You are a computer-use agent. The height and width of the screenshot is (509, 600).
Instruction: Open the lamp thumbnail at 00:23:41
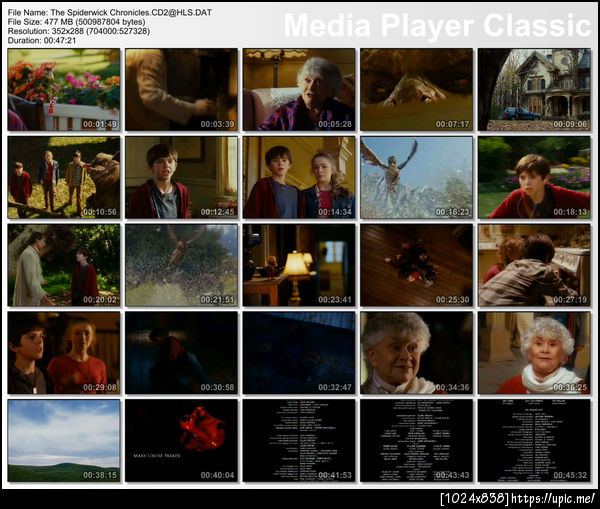[299, 265]
